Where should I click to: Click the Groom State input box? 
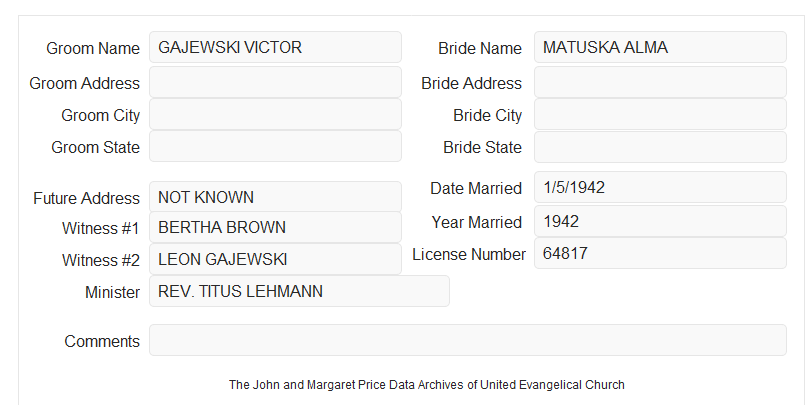[x=275, y=146]
